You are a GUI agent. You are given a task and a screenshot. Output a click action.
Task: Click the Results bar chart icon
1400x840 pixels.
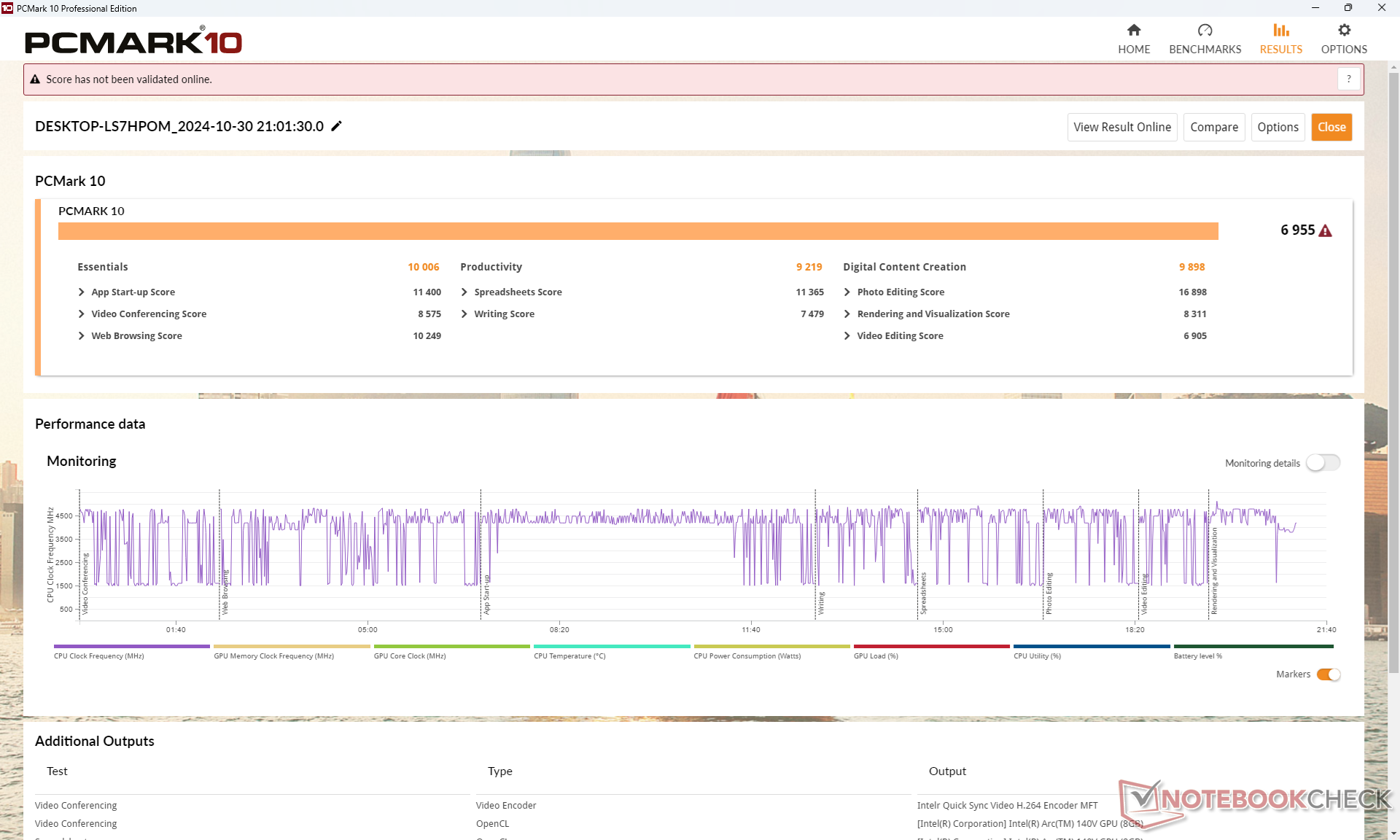pos(1280,31)
